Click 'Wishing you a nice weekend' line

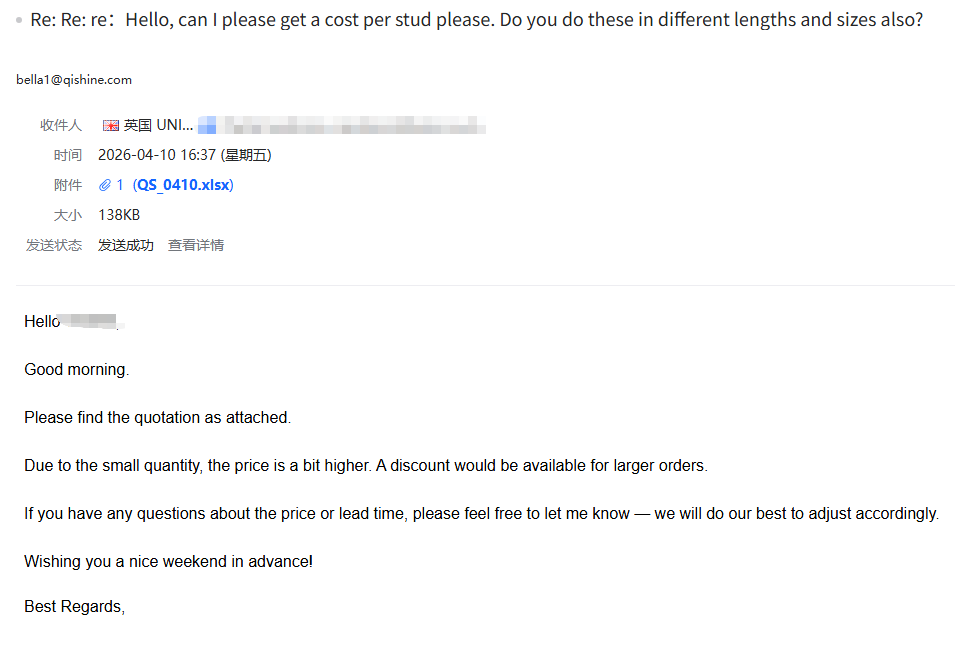coord(169,561)
